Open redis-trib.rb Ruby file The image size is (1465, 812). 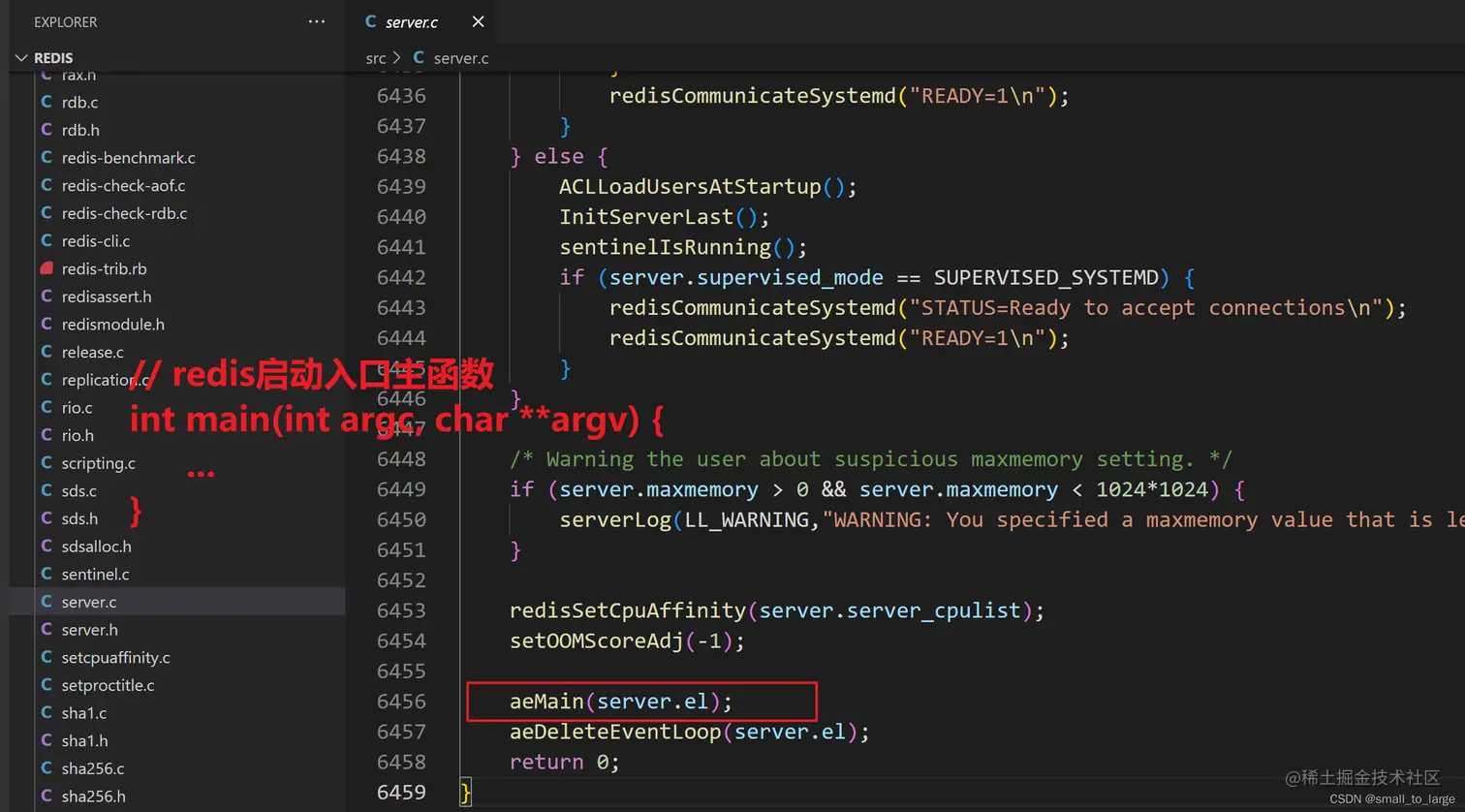[x=104, y=268]
